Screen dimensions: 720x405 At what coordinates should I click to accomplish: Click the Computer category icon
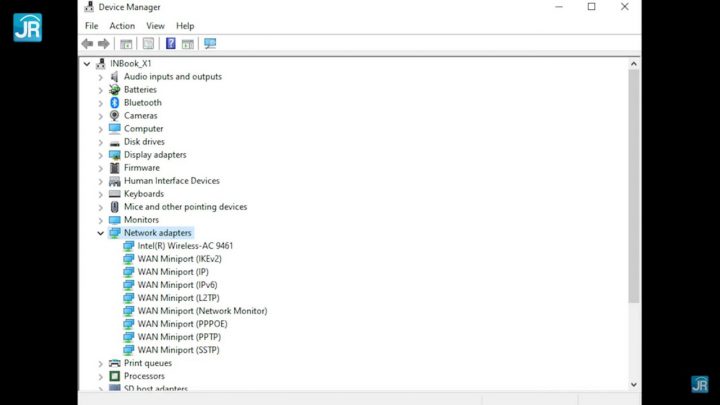(x=114, y=129)
